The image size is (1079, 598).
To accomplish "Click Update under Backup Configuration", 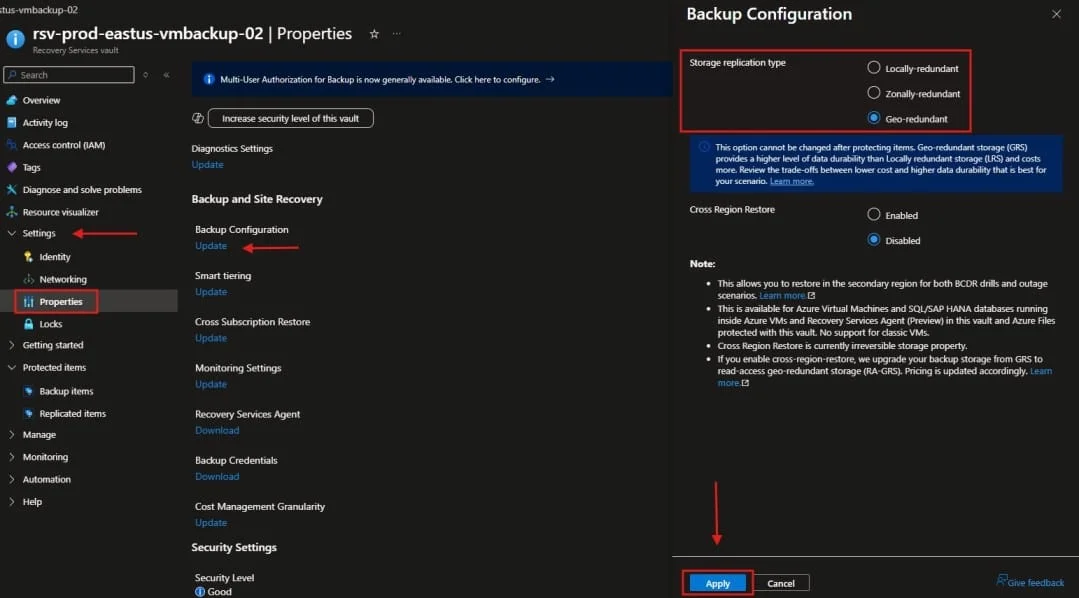I will [x=211, y=246].
